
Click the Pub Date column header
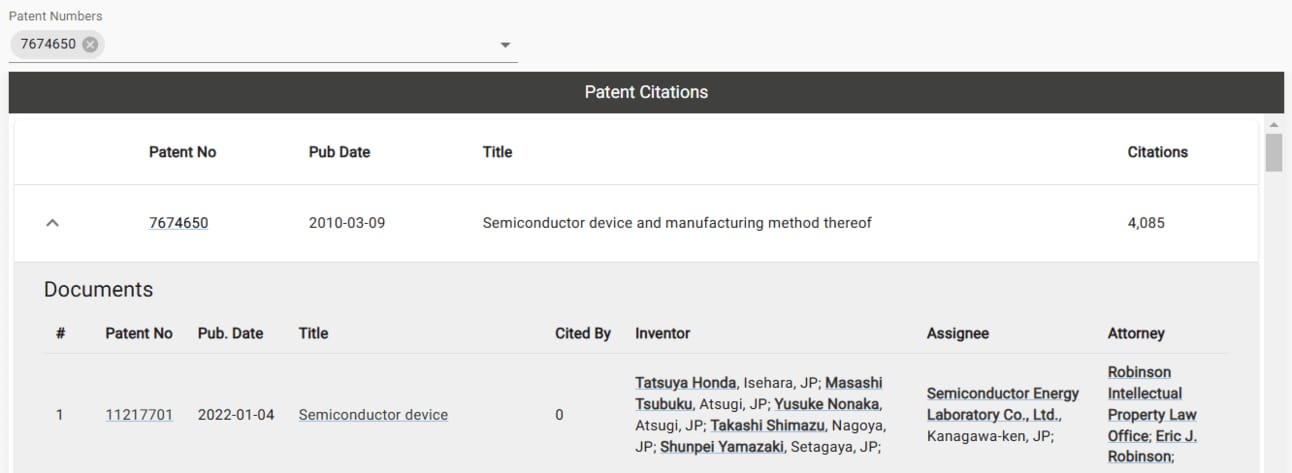coord(339,152)
